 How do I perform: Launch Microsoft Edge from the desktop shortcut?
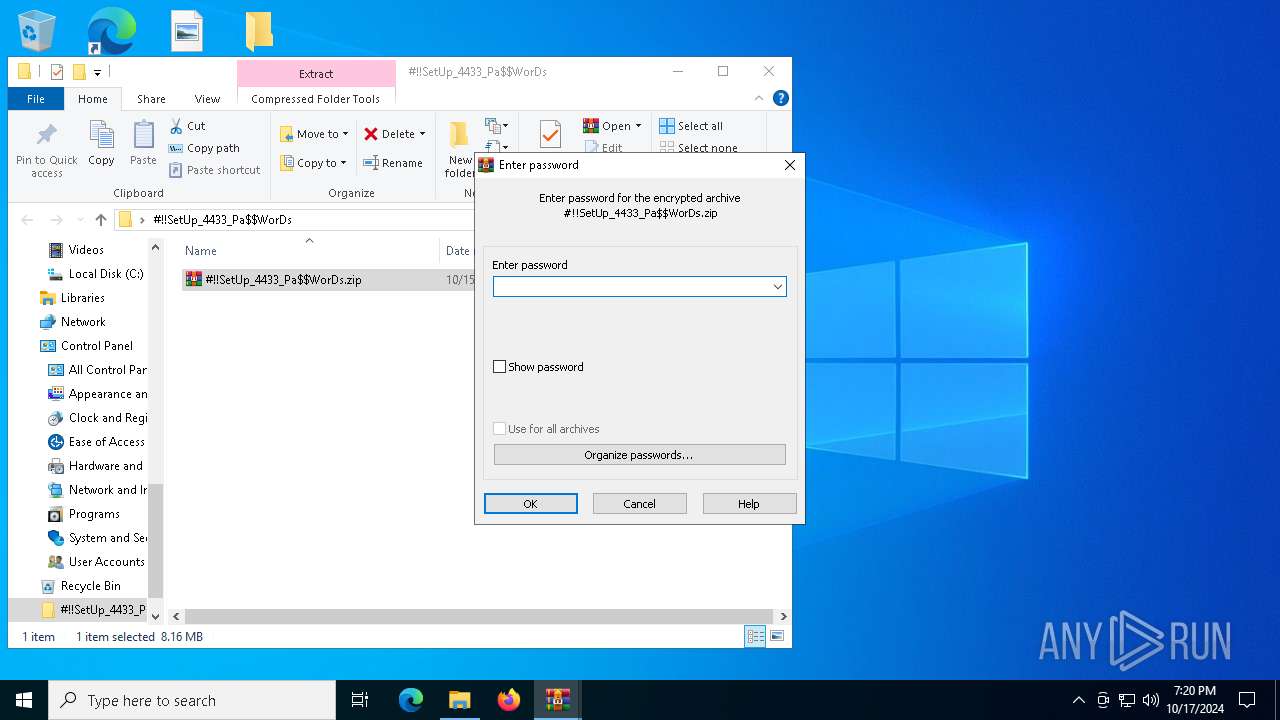pos(111,31)
